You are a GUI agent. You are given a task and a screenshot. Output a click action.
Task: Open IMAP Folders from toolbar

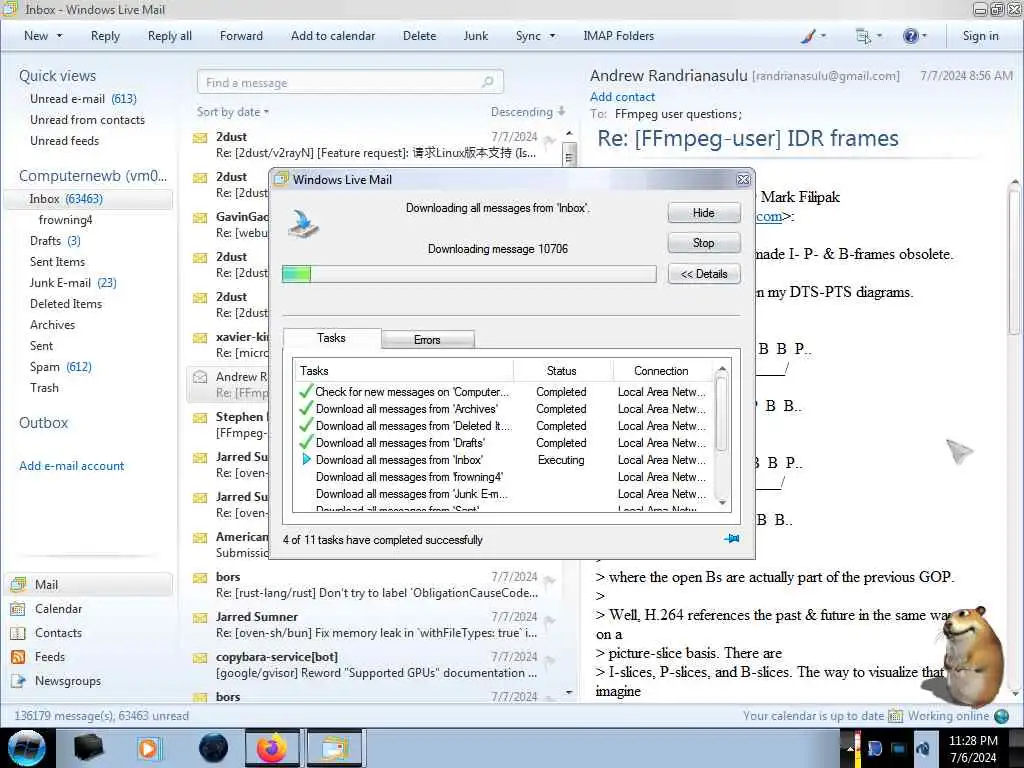click(x=618, y=36)
